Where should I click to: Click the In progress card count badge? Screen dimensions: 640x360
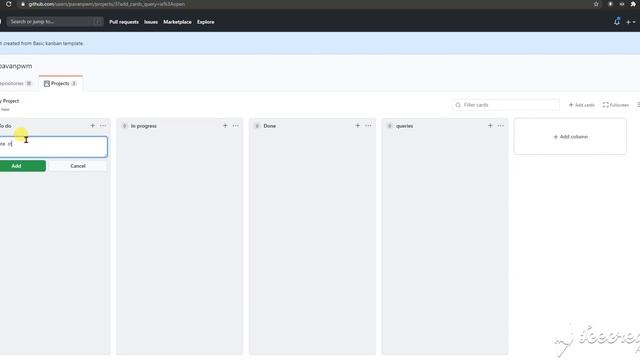124,126
